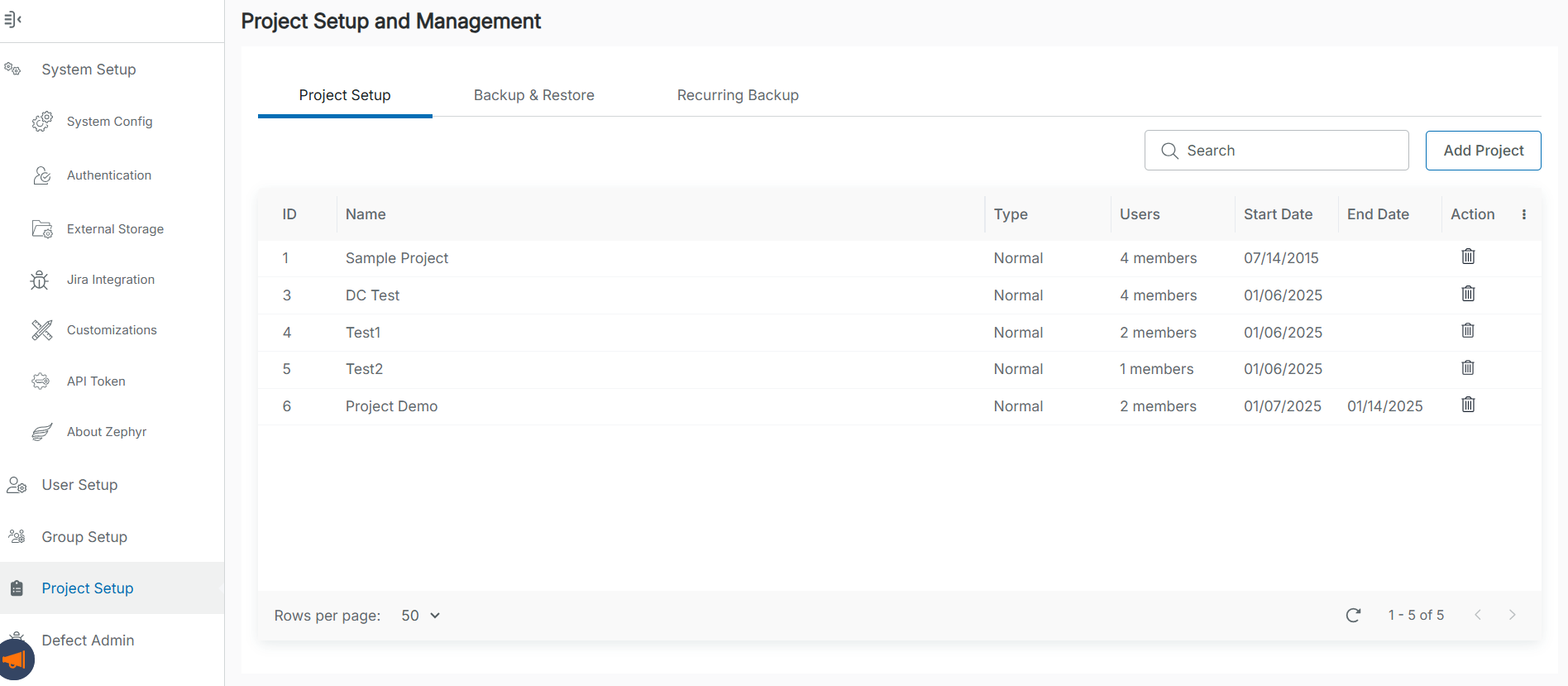
Task: Go to the next page of results
Action: [x=1512, y=615]
